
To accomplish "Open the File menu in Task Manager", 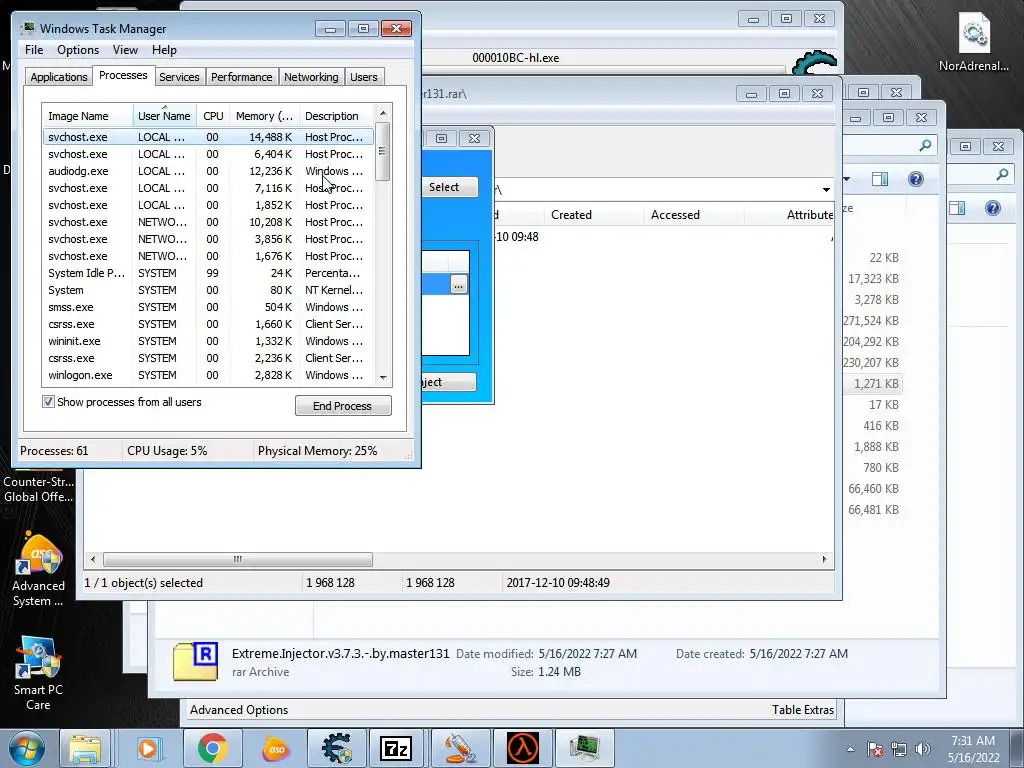I will pos(34,50).
